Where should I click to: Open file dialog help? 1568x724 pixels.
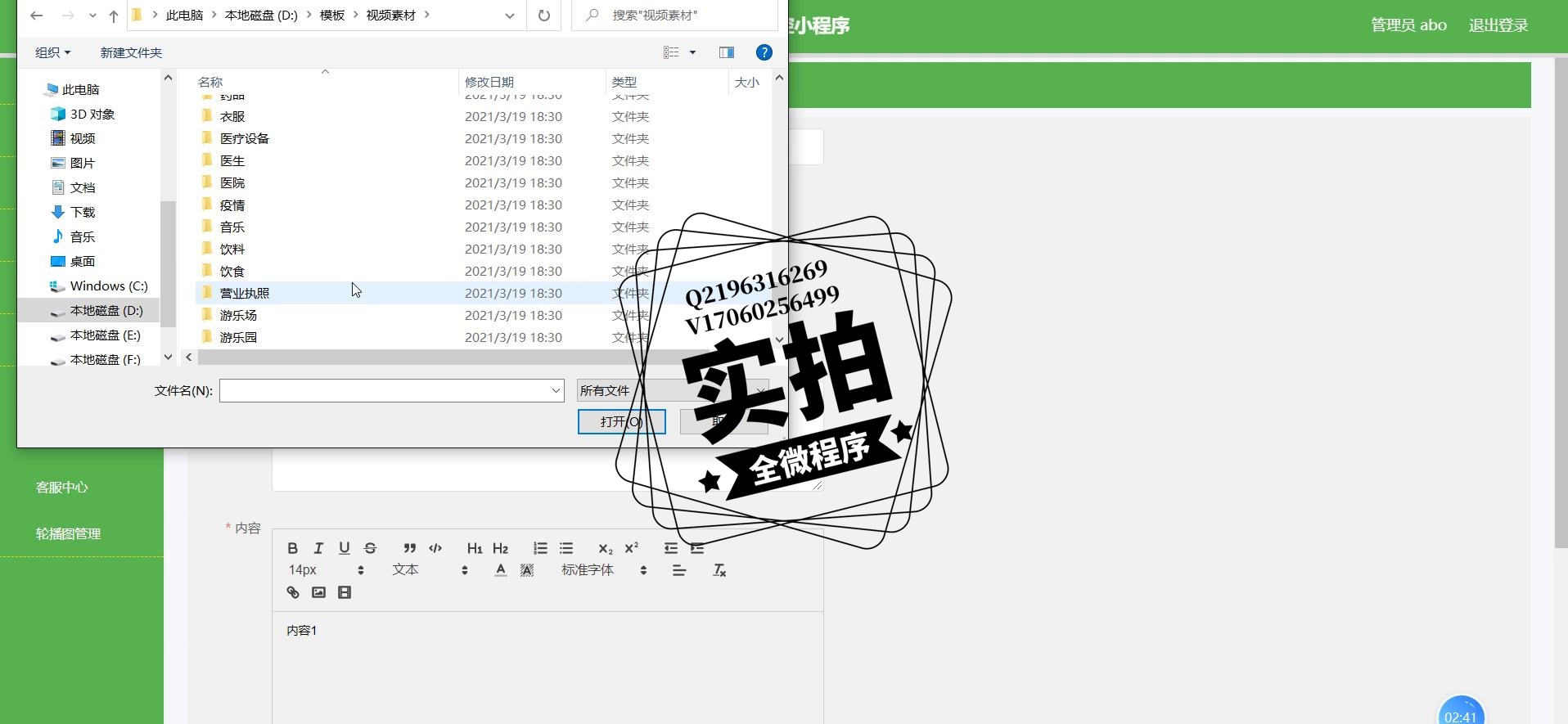pos(764,52)
